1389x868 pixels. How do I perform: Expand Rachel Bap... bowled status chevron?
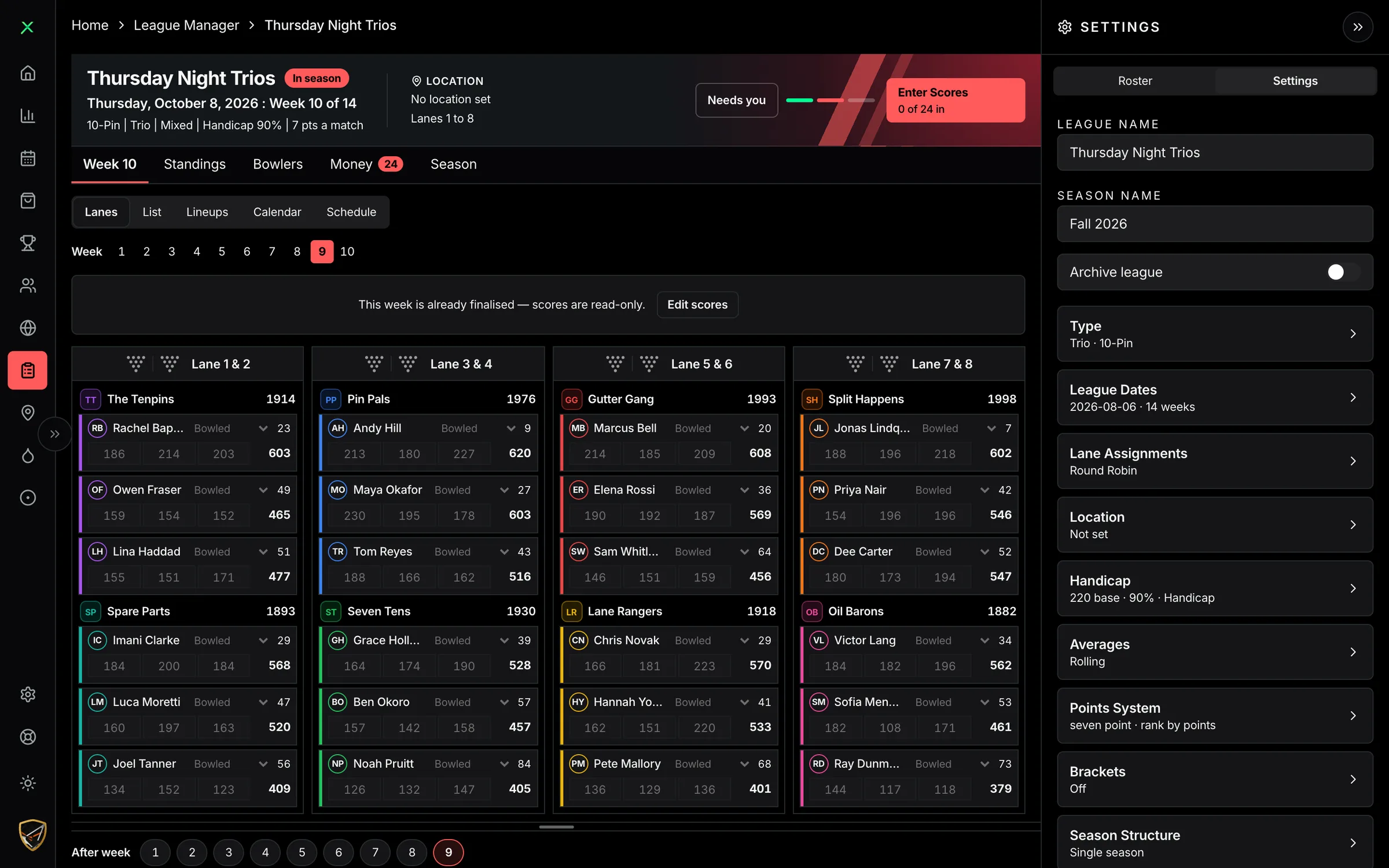263,428
